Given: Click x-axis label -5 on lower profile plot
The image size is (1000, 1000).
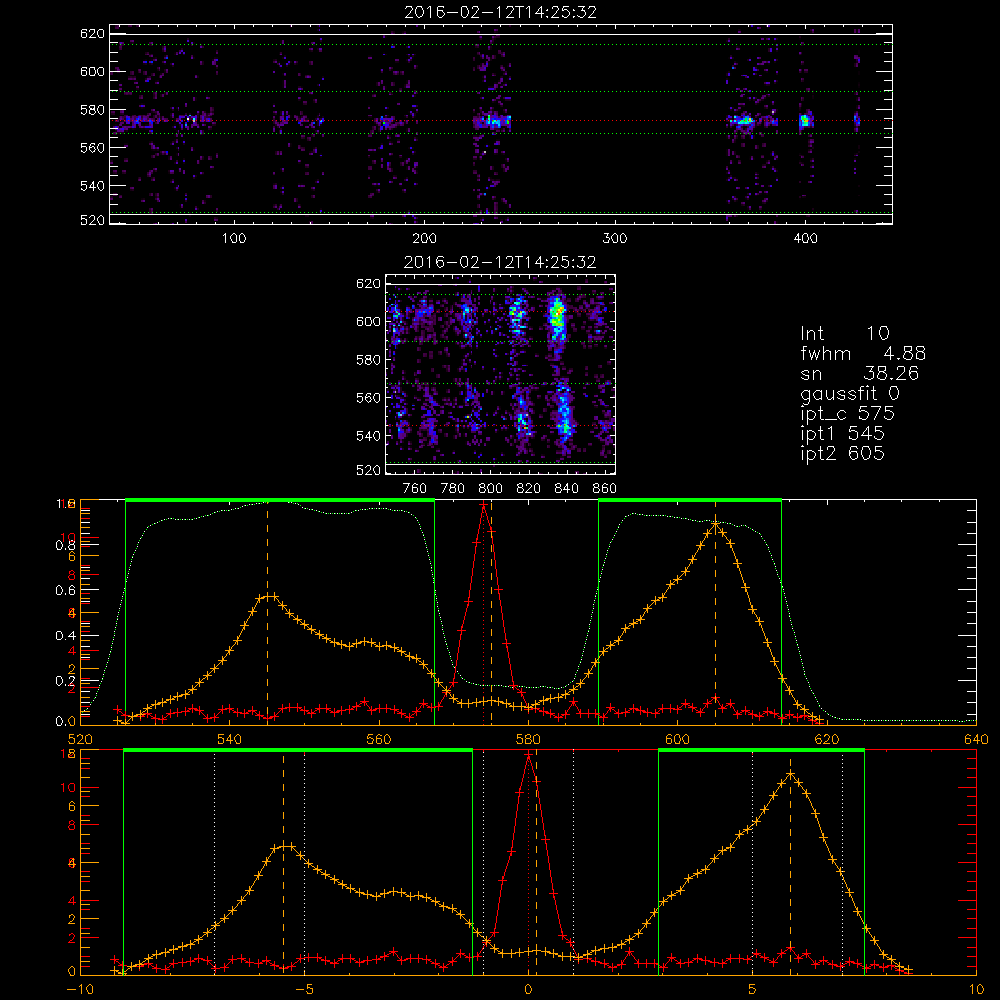Looking at the screenshot, I should coord(304,990).
